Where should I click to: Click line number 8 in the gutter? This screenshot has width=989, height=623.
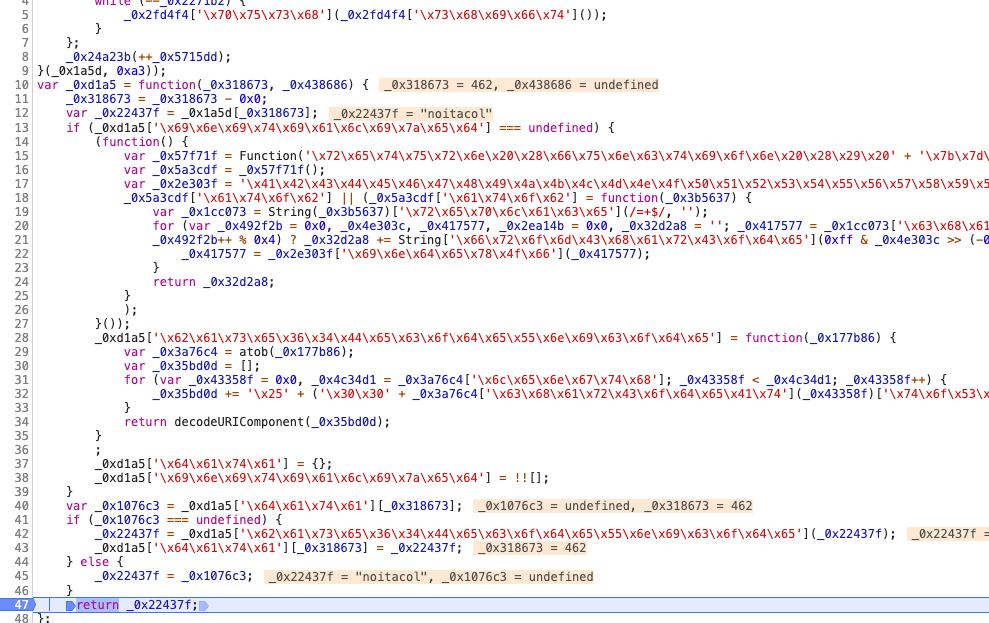click(x=25, y=57)
